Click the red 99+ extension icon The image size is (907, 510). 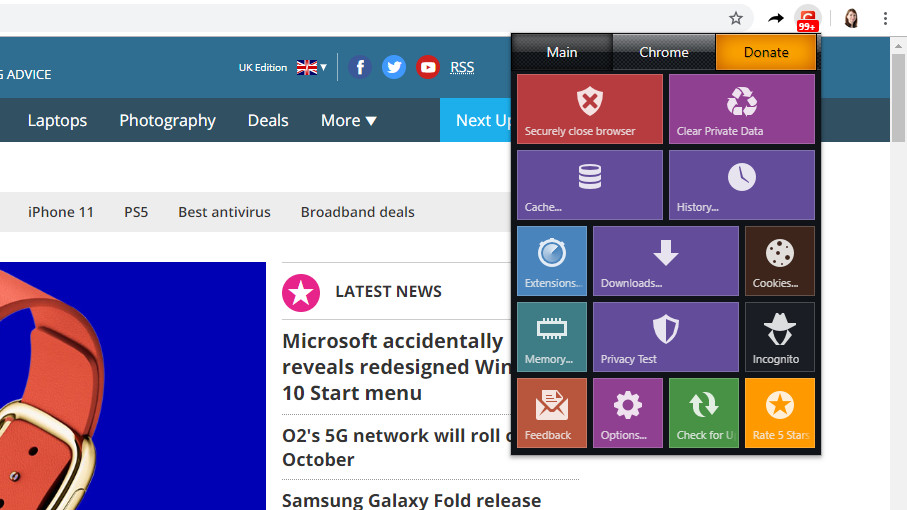pos(808,19)
